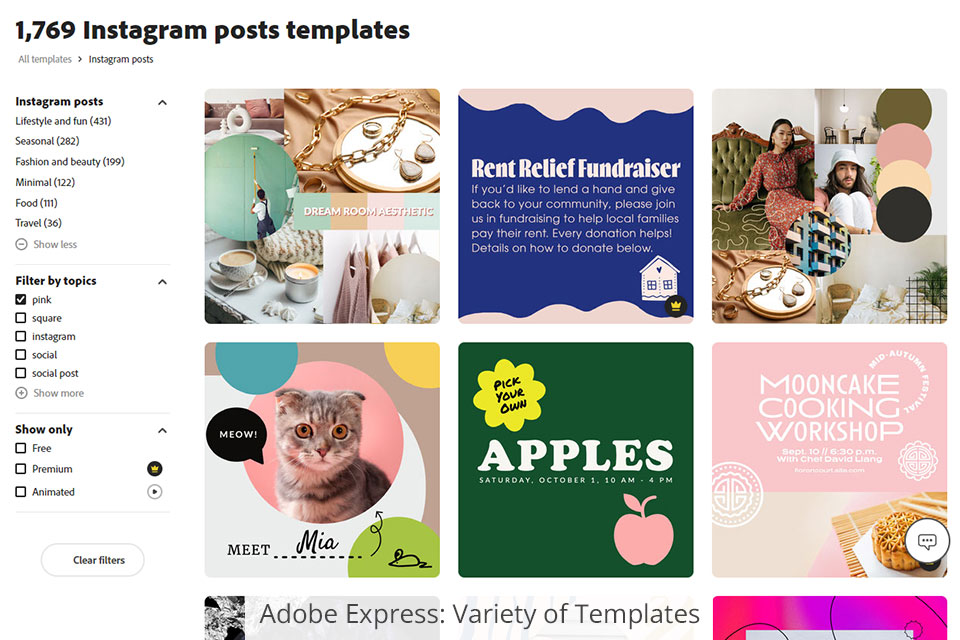Uncheck the pink topic filter
Screen dimensions: 960x640
click(21, 299)
